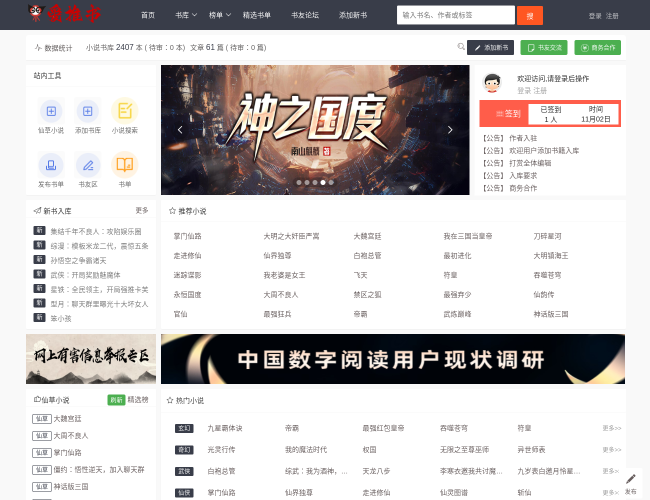The image size is (650, 500).
Task: Open the 发布书单 tool icon
Action: [51, 165]
